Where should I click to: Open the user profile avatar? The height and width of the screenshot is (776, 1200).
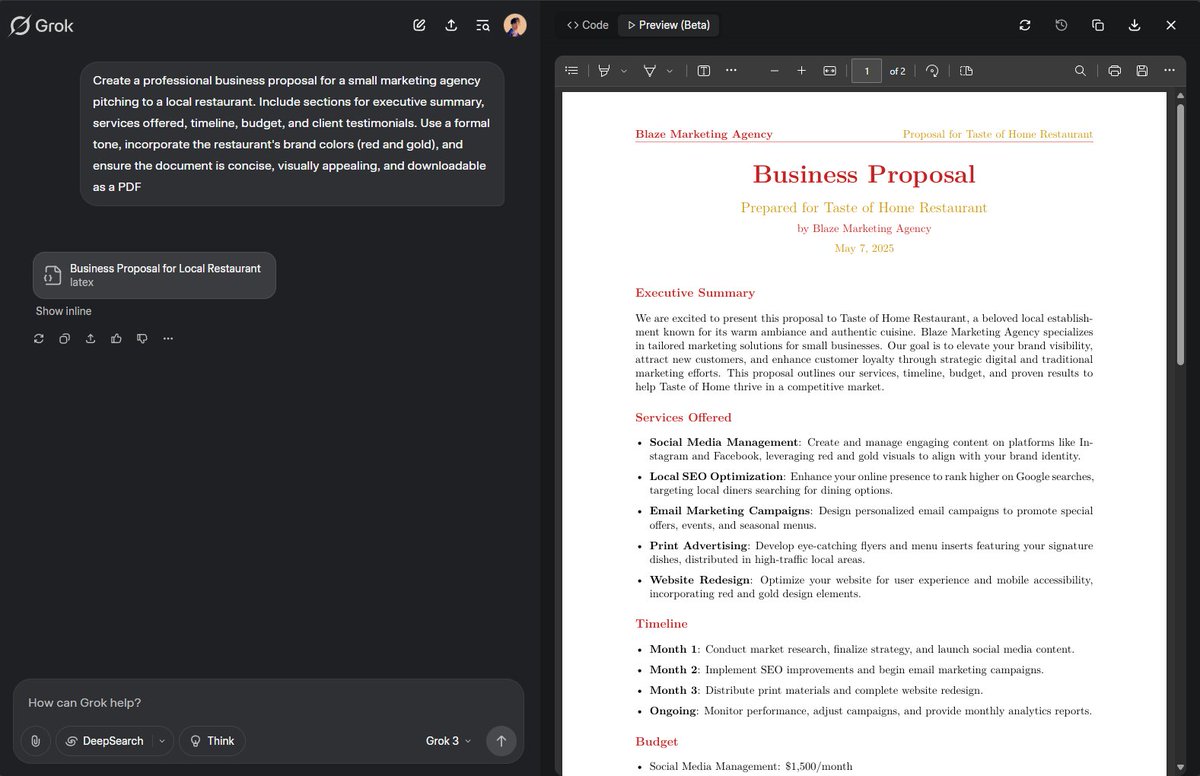point(515,25)
